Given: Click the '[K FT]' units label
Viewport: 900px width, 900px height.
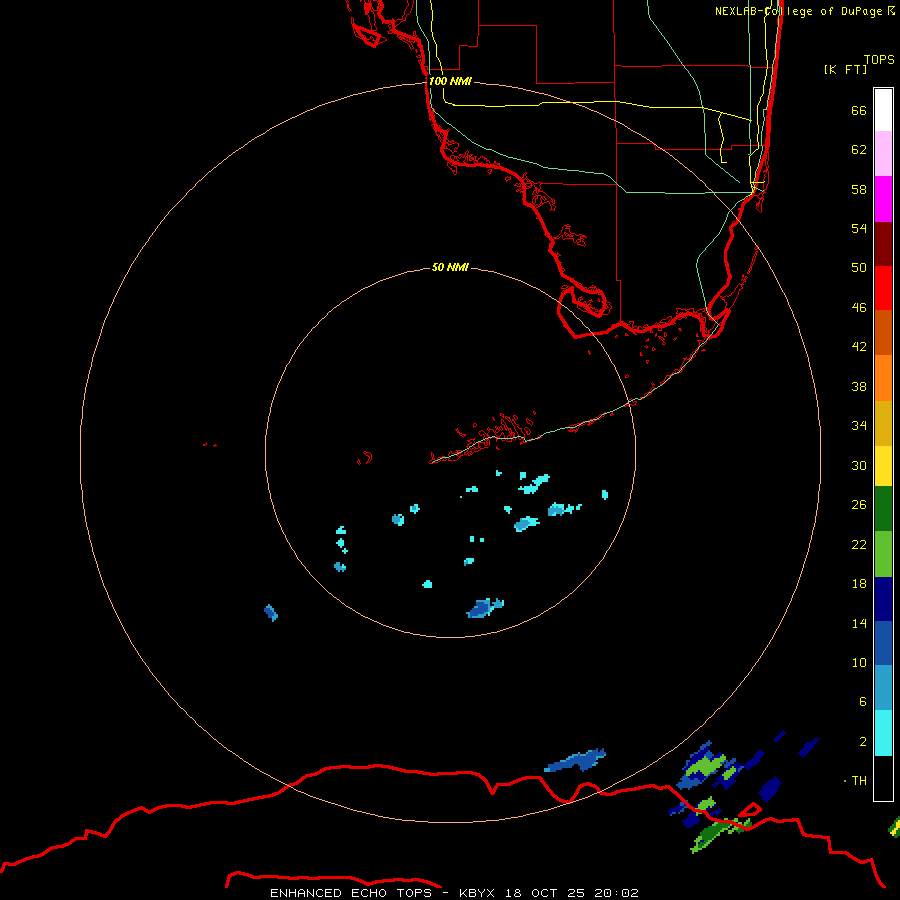Looking at the screenshot, I should (x=845, y=69).
